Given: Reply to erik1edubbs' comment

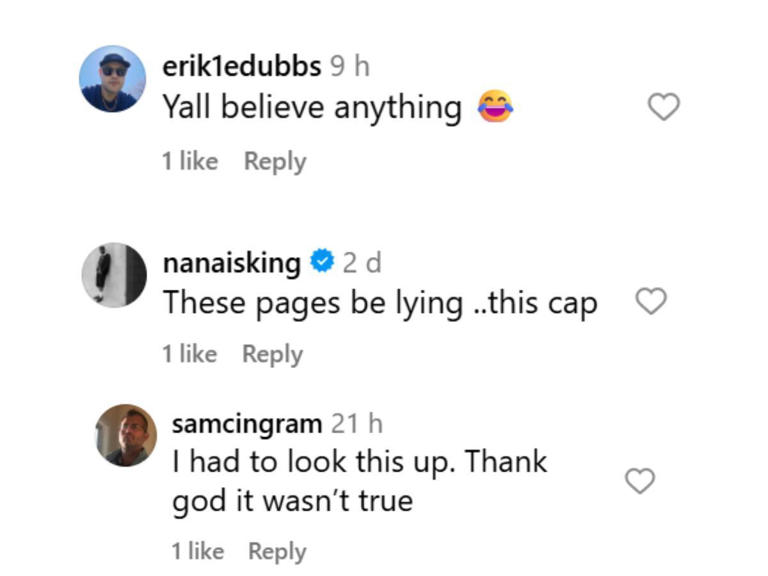Looking at the screenshot, I should coord(275,161).
